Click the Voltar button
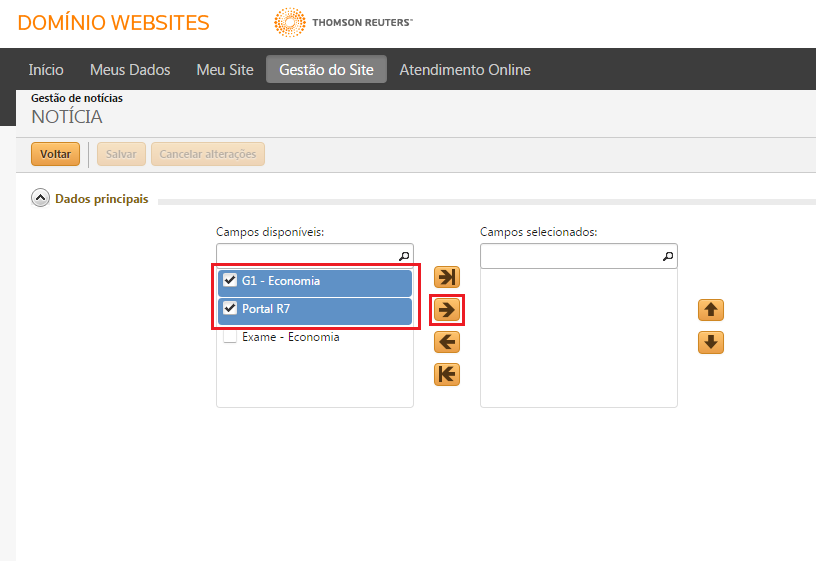This screenshot has width=816, height=561. point(55,154)
